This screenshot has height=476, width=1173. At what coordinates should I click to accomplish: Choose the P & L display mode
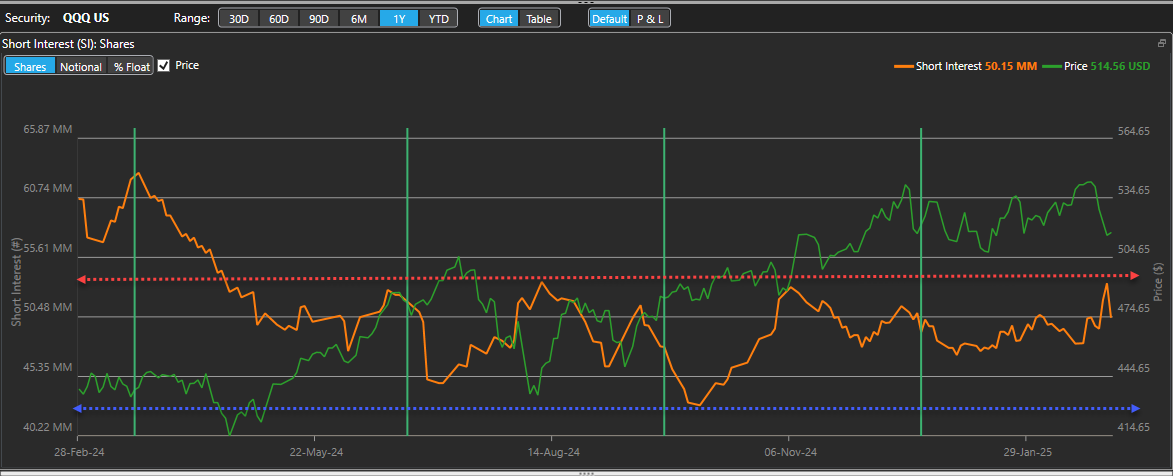(650, 19)
